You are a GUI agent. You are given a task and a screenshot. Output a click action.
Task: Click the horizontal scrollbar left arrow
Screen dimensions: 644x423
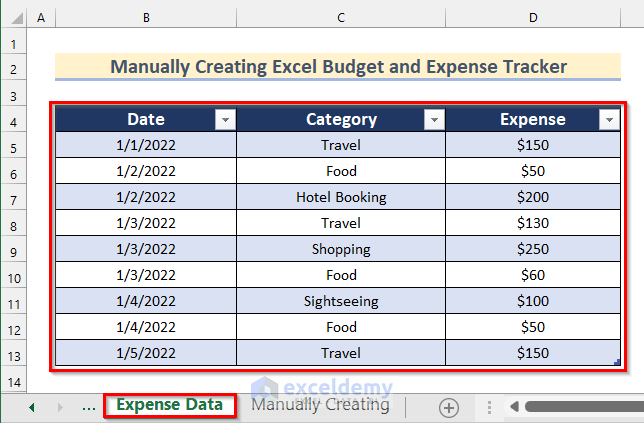tap(514, 407)
